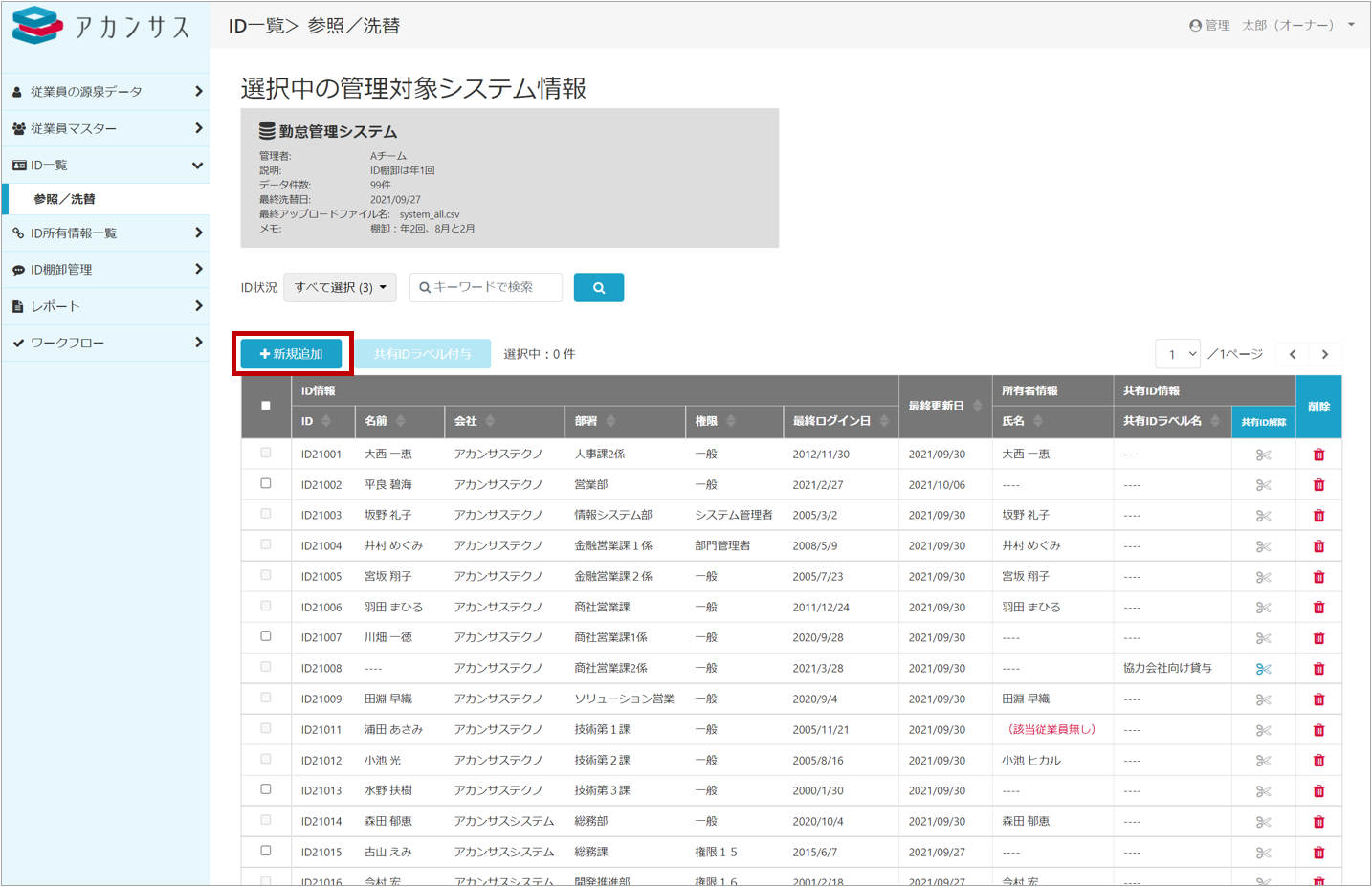Click the アカンサス logo

[102, 27]
